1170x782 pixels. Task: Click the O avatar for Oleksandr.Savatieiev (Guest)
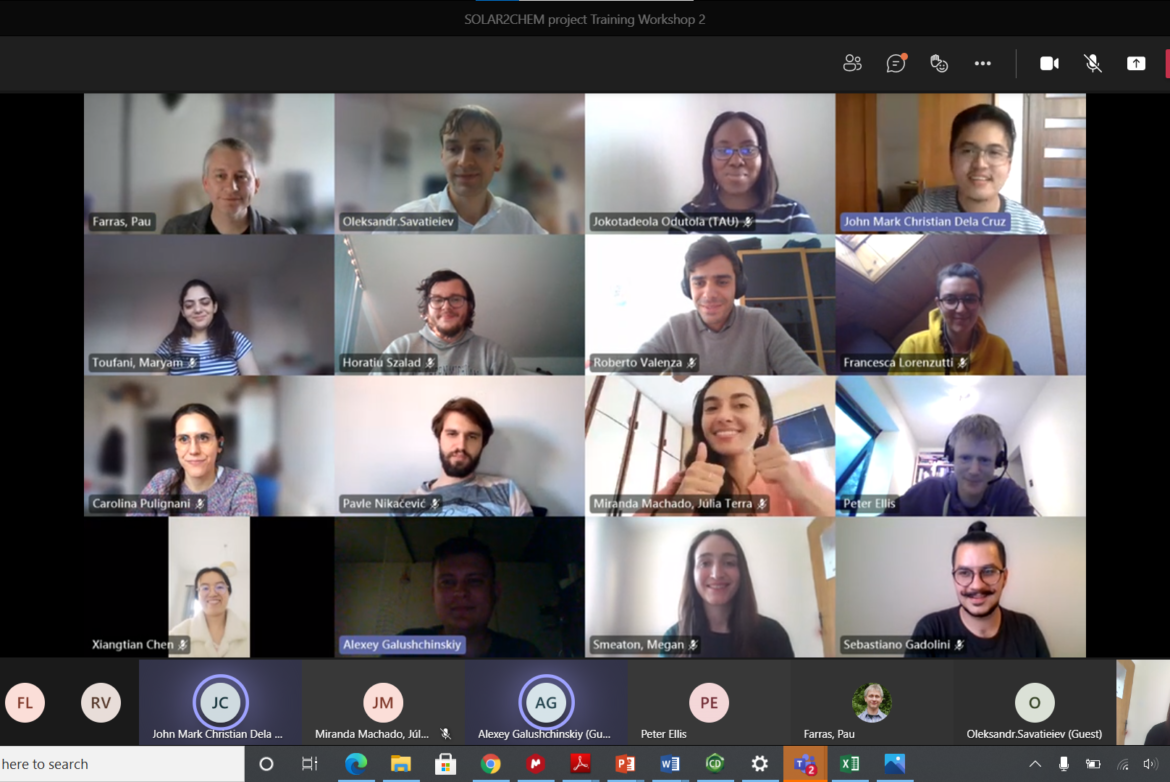[1034, 702]
